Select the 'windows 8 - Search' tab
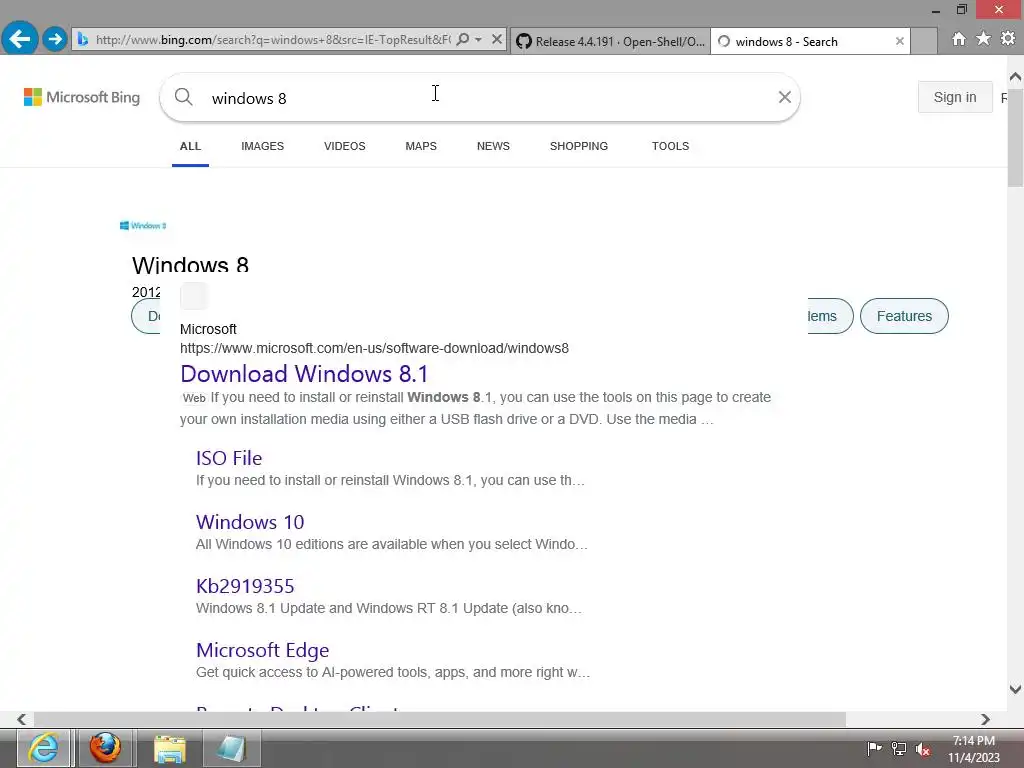 [810, 41]
